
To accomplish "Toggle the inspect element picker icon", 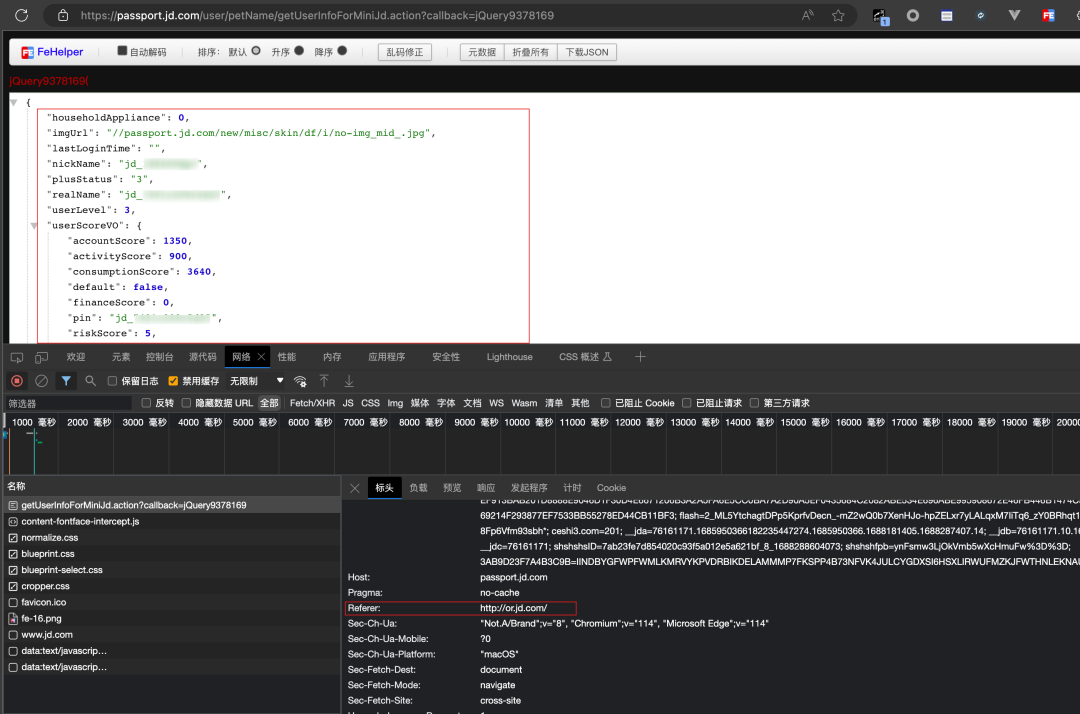I will (17, 357).
